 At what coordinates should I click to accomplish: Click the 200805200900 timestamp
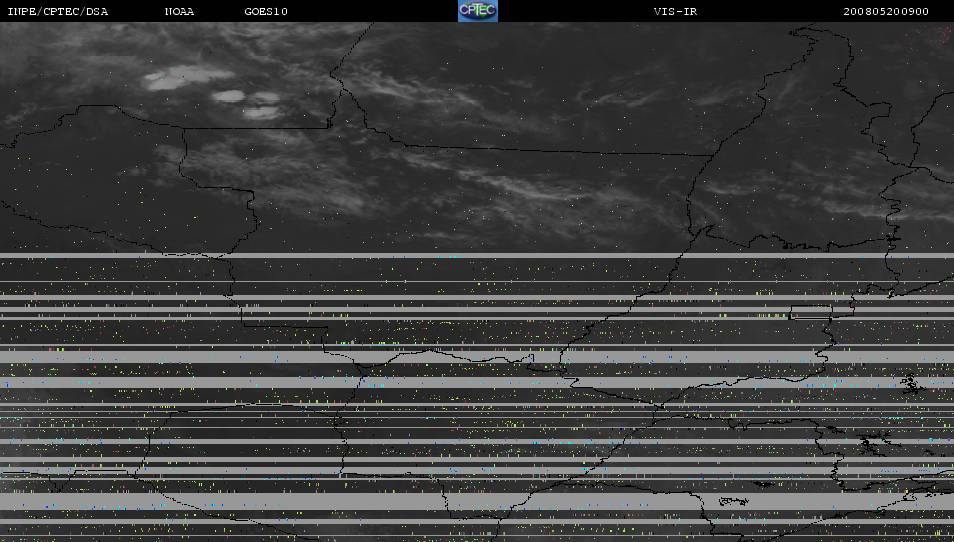886,12
